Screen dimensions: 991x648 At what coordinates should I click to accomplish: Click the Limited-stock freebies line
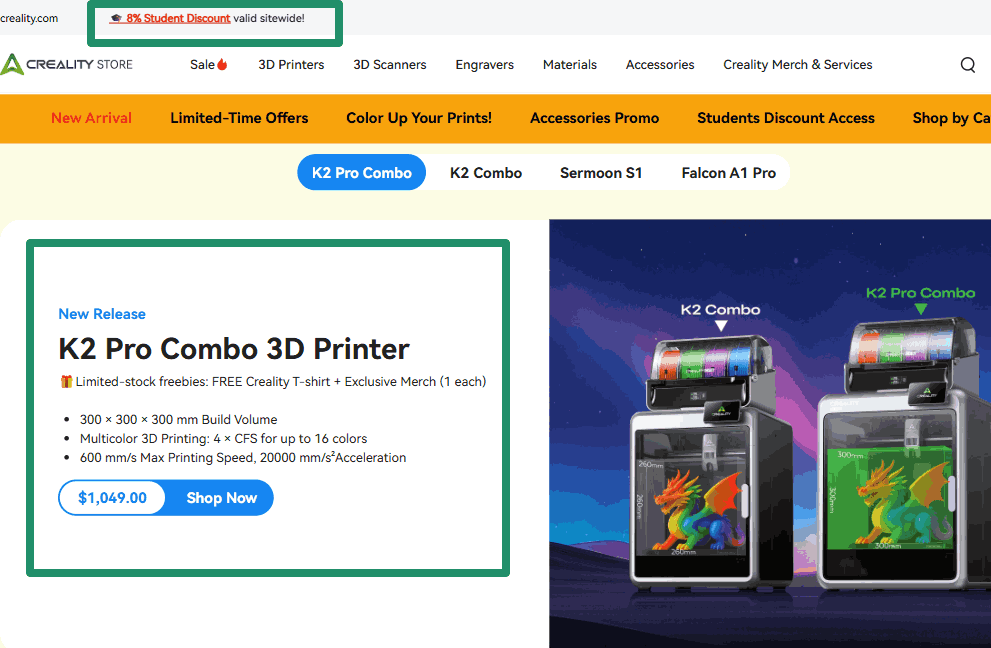tap(273, 382)
